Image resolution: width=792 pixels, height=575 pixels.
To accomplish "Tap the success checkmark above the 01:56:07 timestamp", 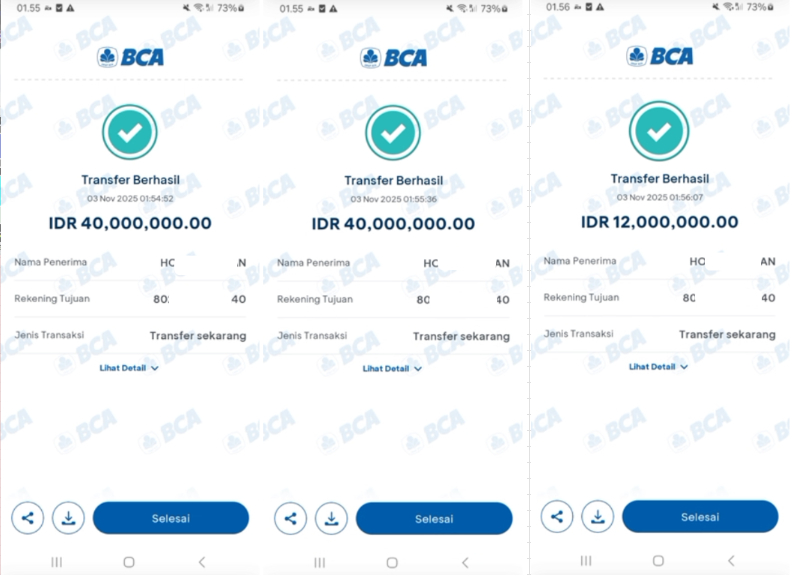I will pos(658,131).
